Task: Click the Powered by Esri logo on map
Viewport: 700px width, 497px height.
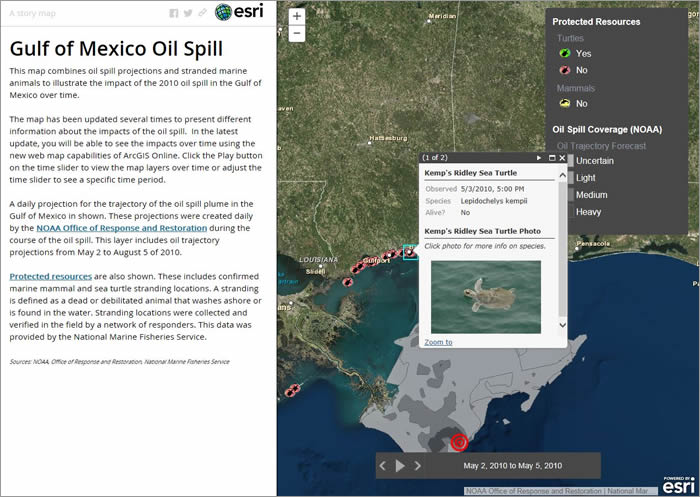Action: [x=679, y=484]
